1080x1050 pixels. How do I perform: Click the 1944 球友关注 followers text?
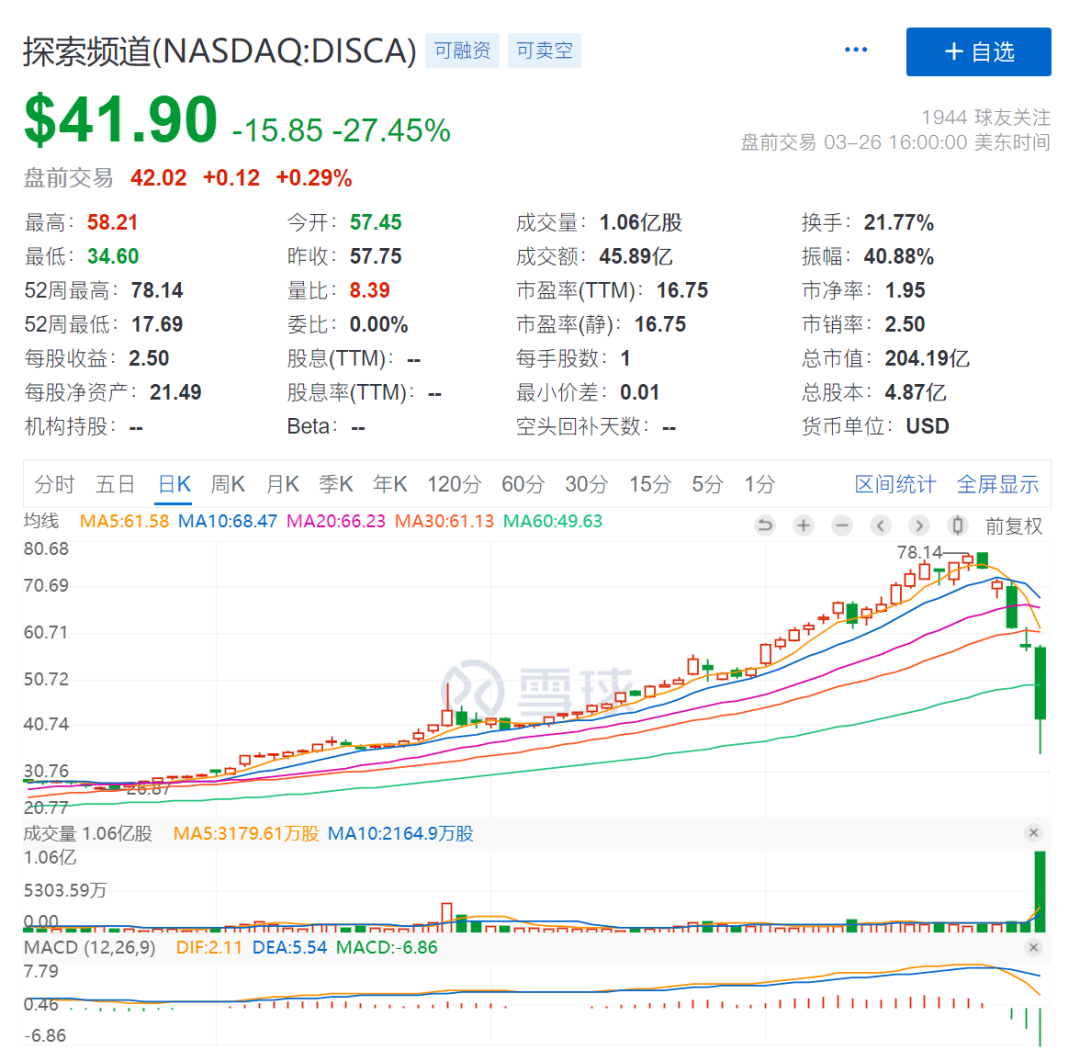[986, 117]
